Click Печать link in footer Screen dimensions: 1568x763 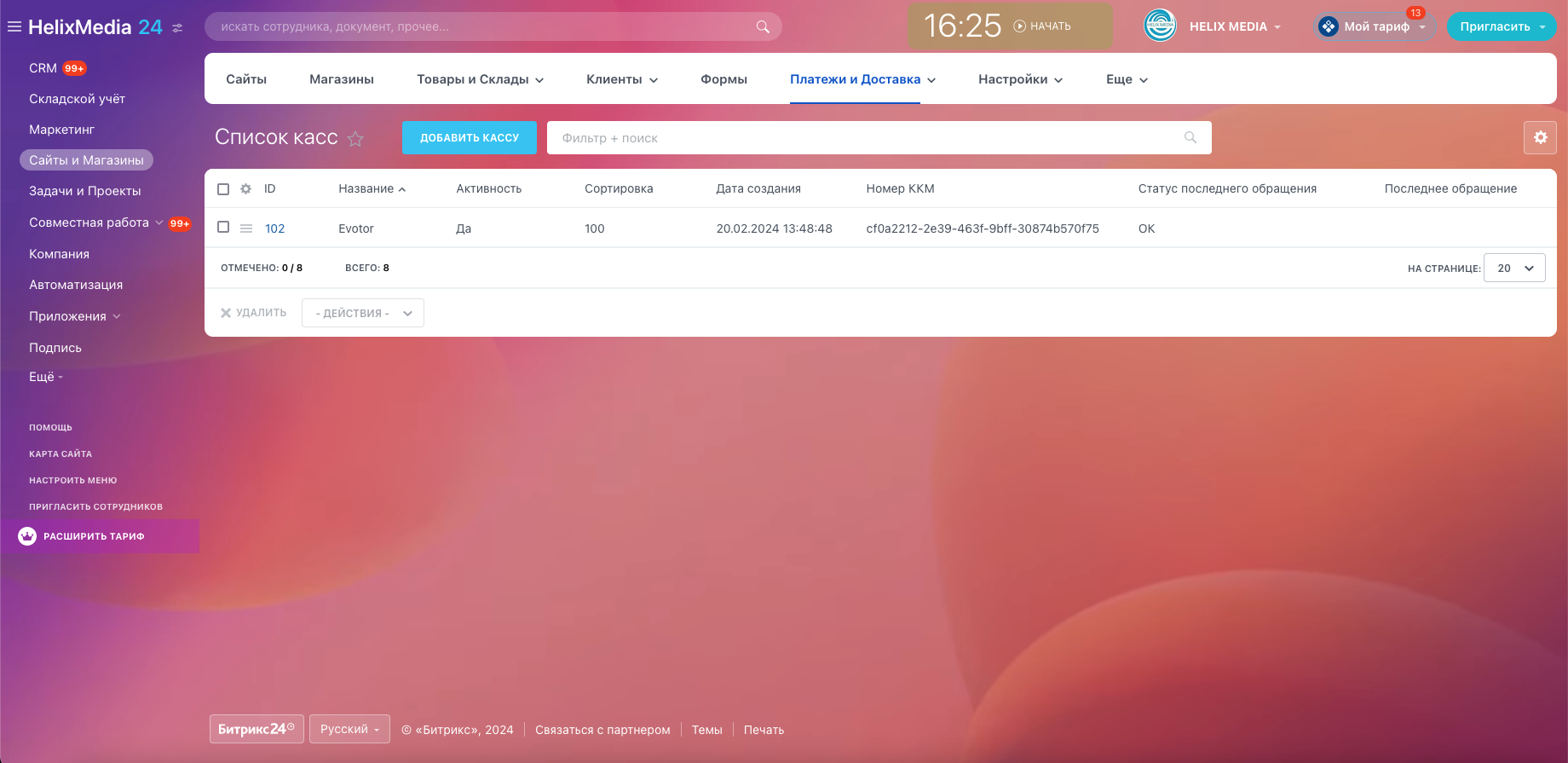pyautogui.click(x=764, y=730)
